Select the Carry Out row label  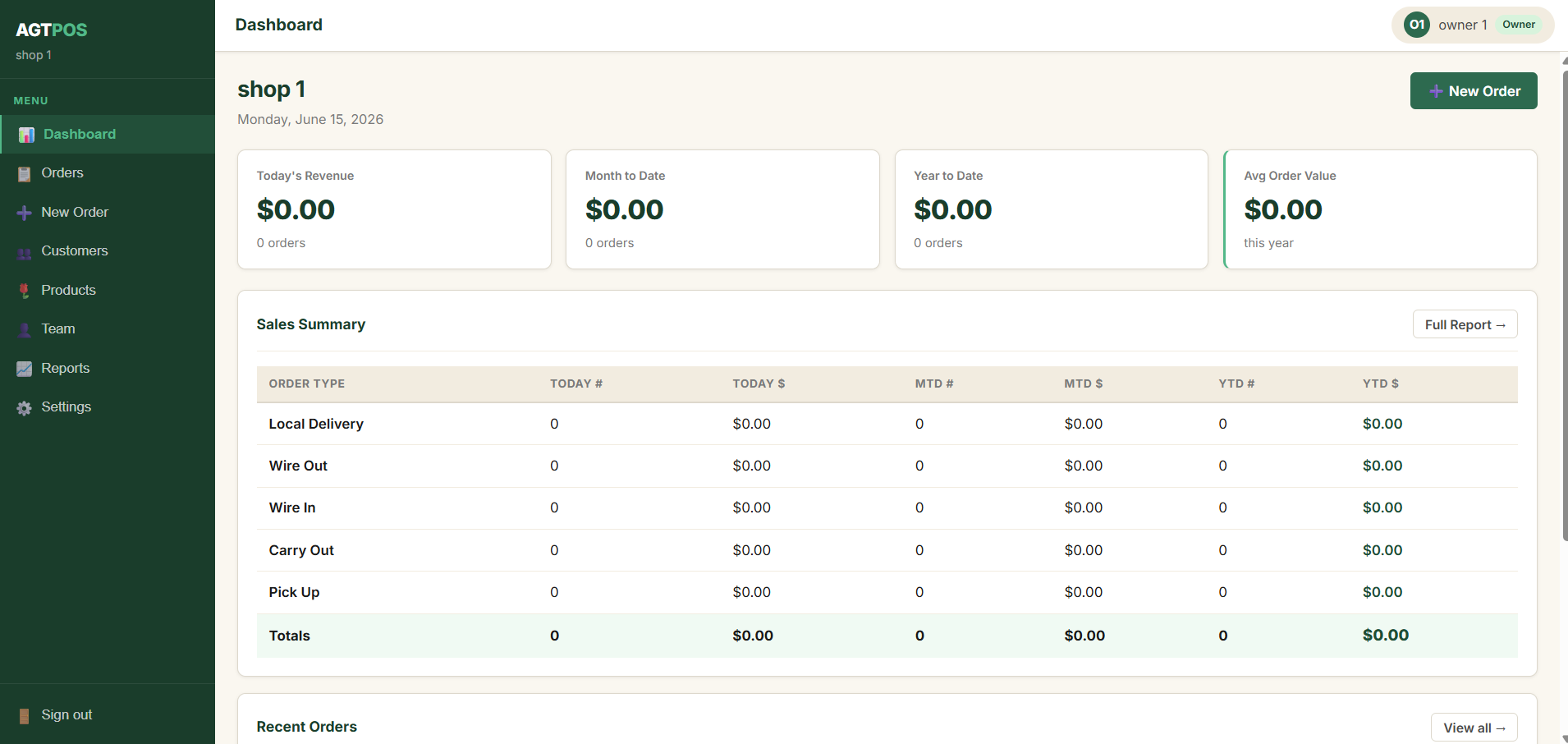301,550
